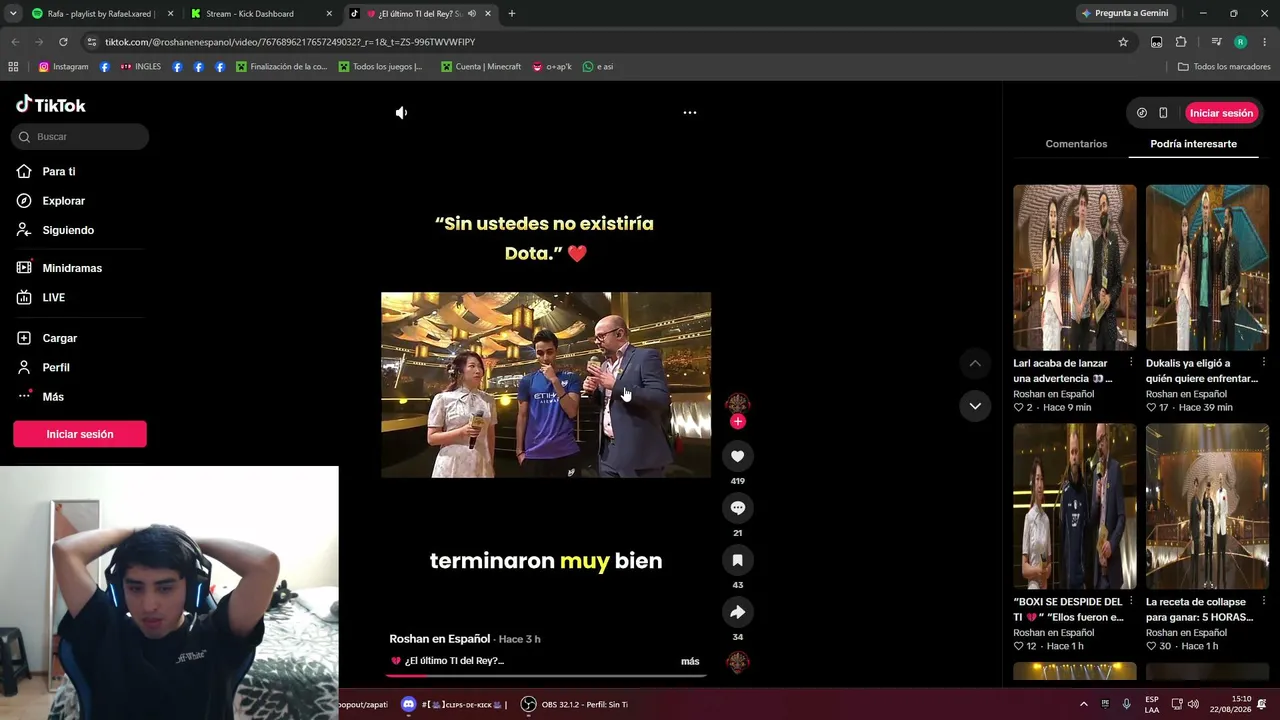Expand the video description with más
Image resolution: width=1280 pixels, height=720 pixels.
[x=690, y=661]
